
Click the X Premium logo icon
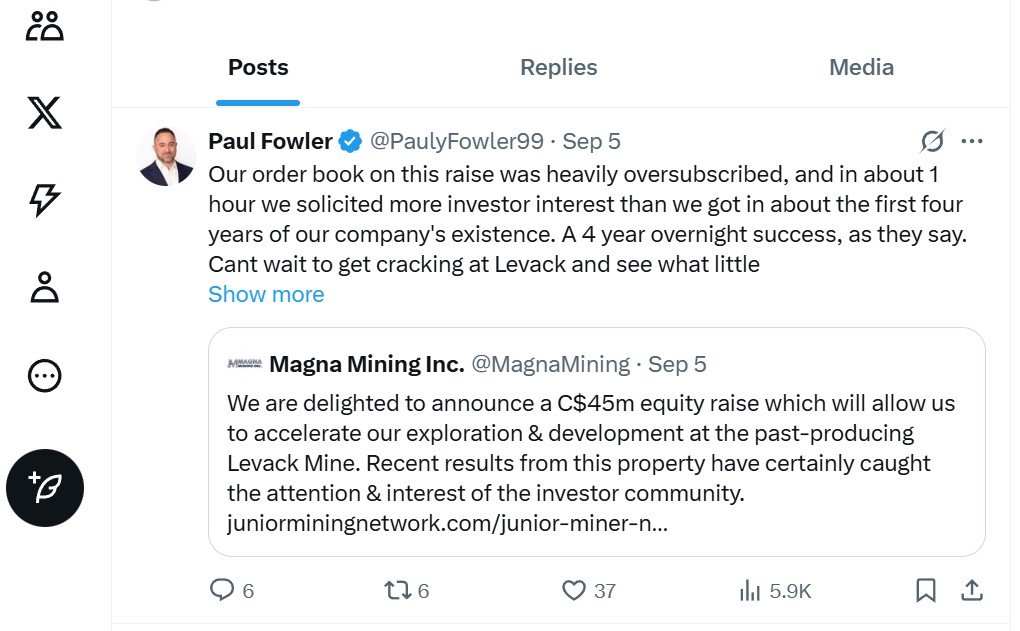(x=45, y=113)
